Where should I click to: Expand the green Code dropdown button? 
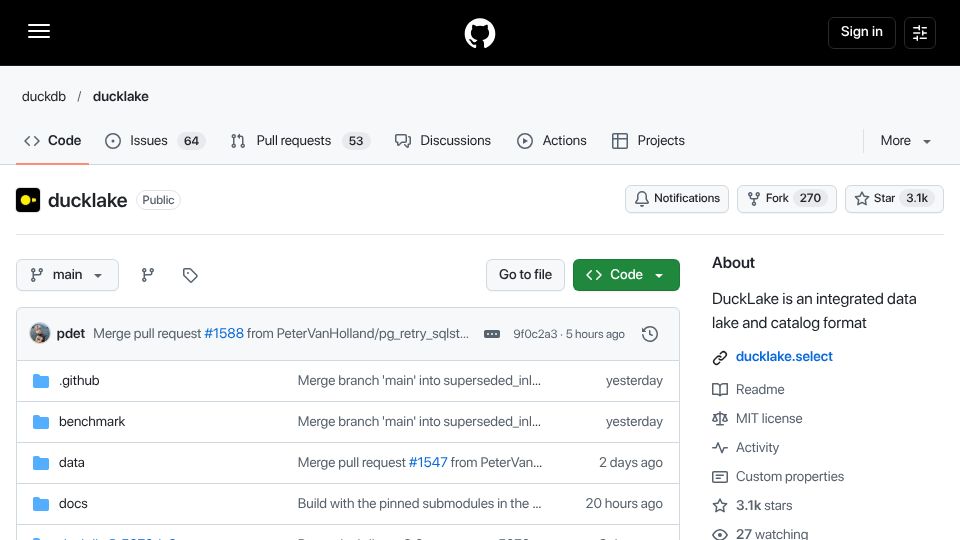[626, 275]
